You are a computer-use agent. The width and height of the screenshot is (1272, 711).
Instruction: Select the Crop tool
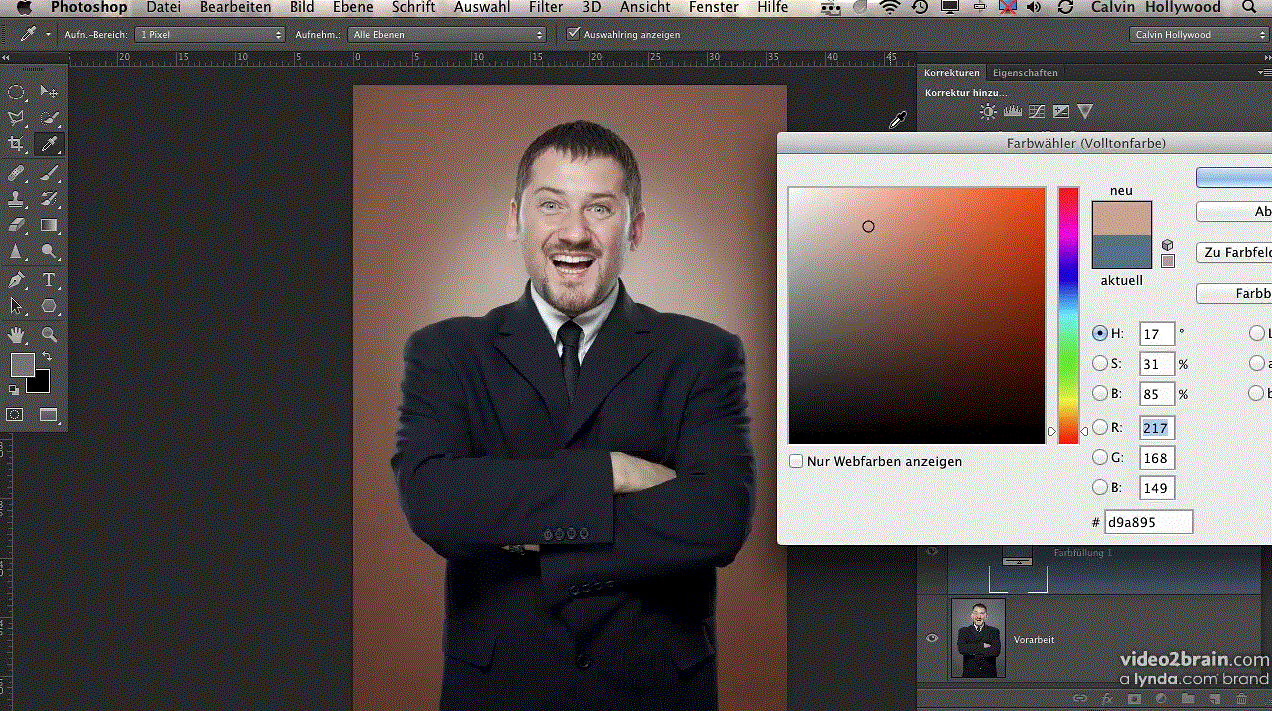pyautogui.click(x=16, y=145)
